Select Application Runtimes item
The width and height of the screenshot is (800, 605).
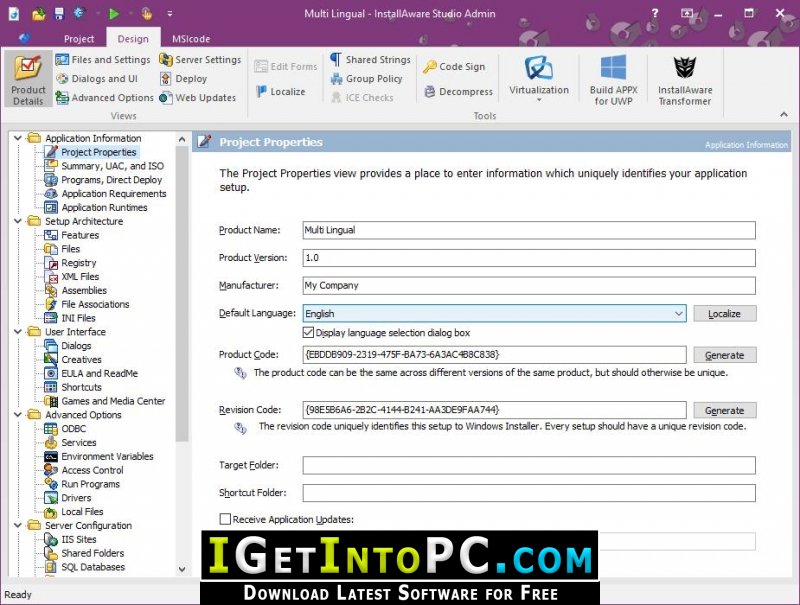96,207
